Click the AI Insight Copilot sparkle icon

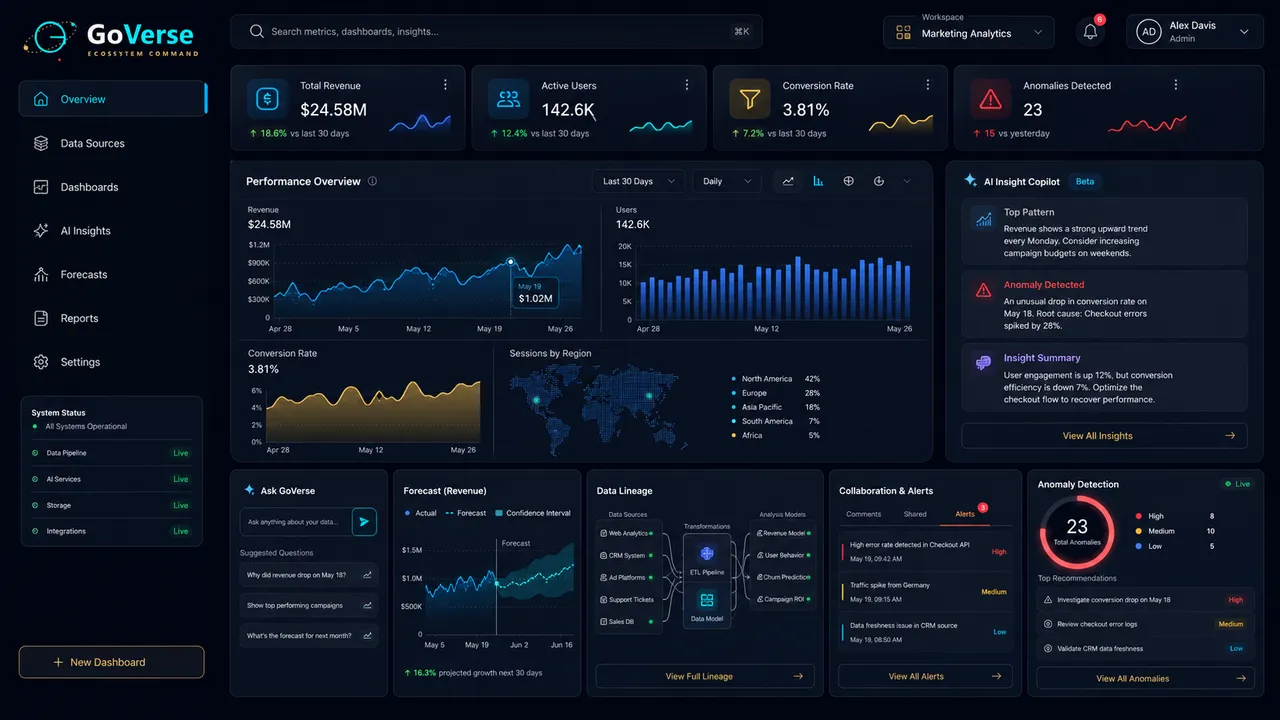click(x=970, y=181)
